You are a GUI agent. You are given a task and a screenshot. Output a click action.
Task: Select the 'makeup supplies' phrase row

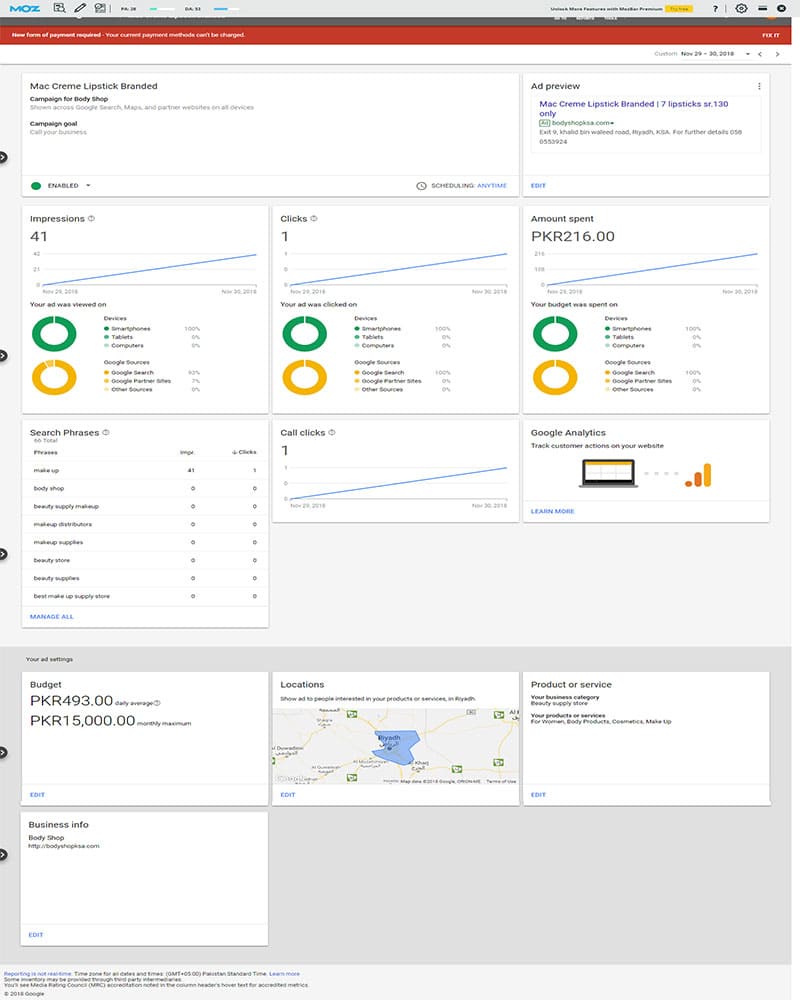[145, 542]
